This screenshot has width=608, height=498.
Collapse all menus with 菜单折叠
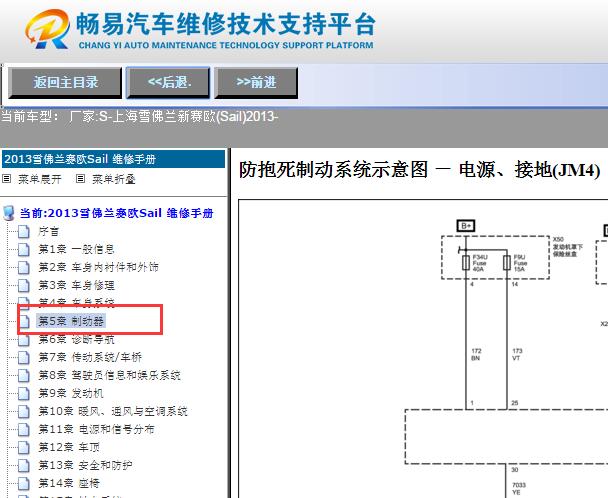[x=114, y=179]
